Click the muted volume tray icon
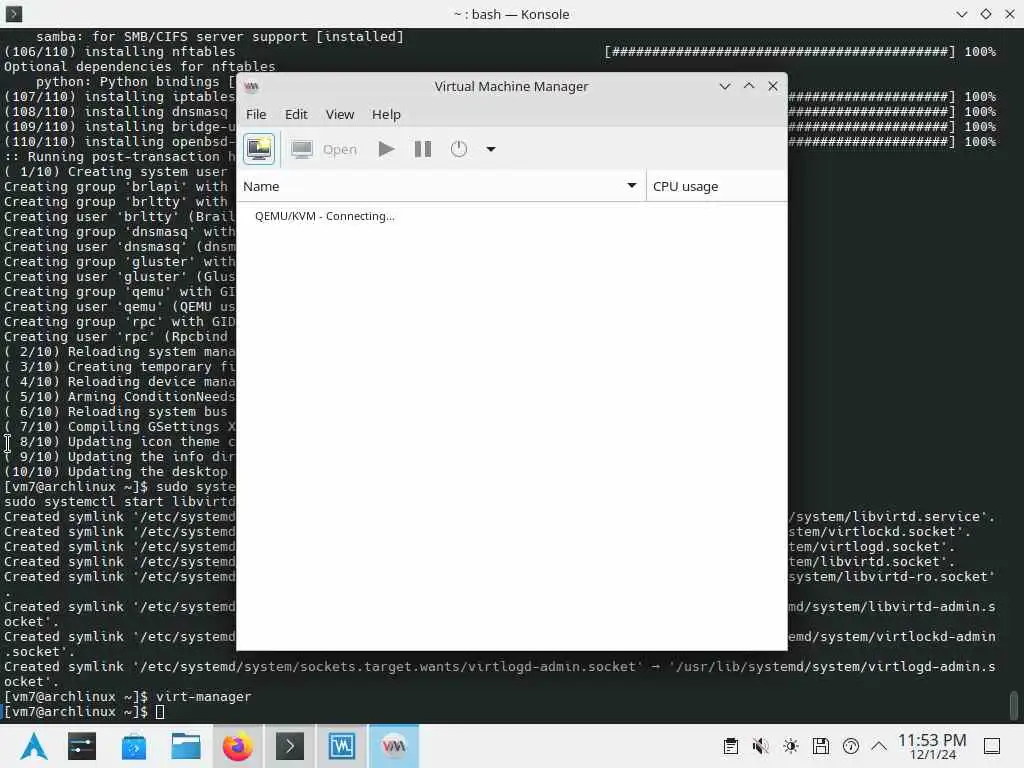1024x768 pixels. click(760, 746)
